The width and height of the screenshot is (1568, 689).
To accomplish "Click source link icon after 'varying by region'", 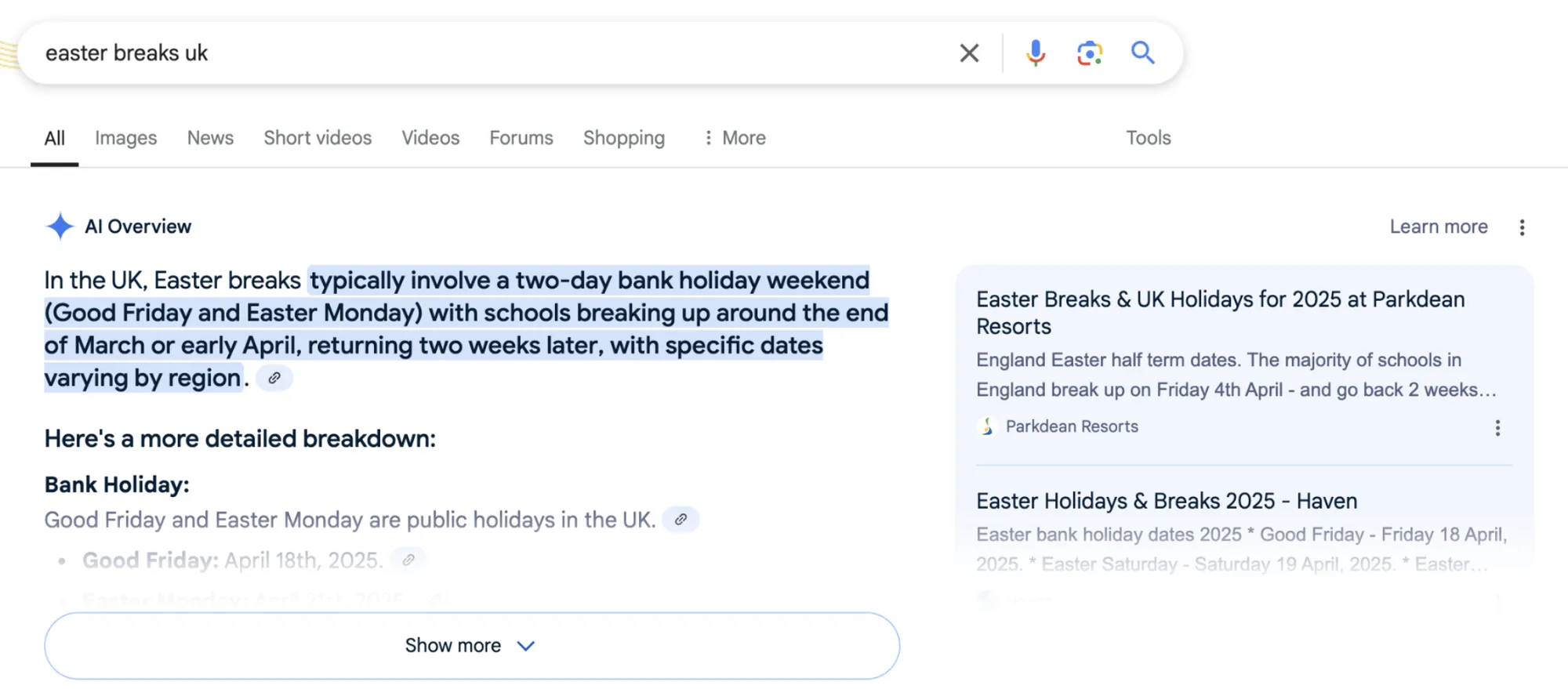I will pyautogui.click(x=274, y=378).
